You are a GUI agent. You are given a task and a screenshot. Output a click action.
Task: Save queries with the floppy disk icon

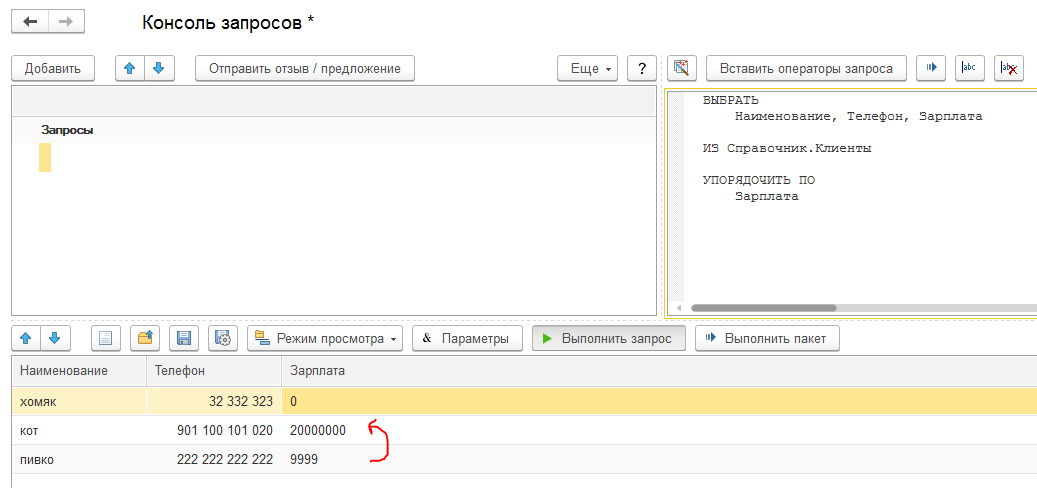pyautogui.click(x=184, y=339)
